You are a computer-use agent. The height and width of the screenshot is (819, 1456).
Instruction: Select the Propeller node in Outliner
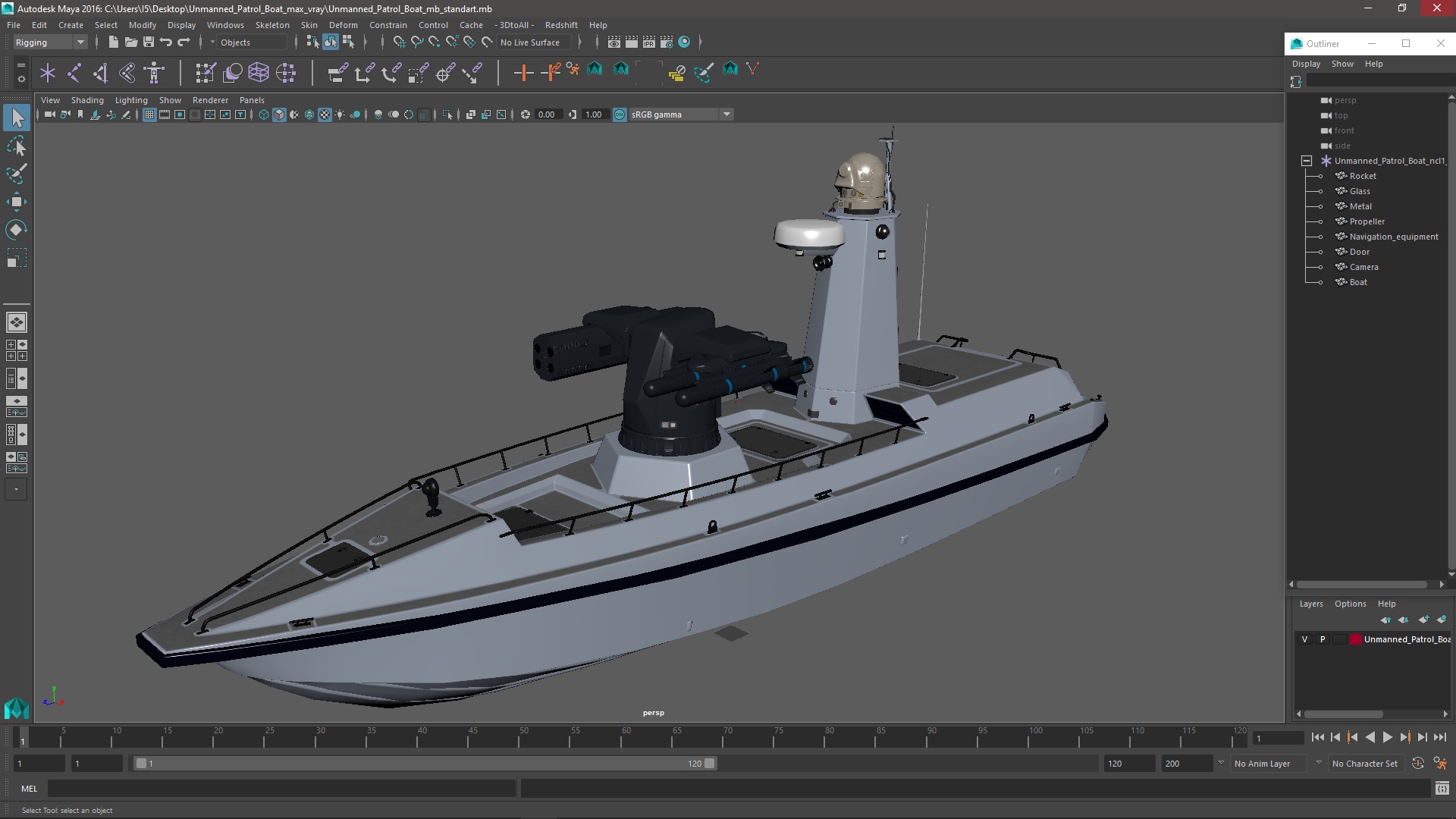pos(1367,221)
